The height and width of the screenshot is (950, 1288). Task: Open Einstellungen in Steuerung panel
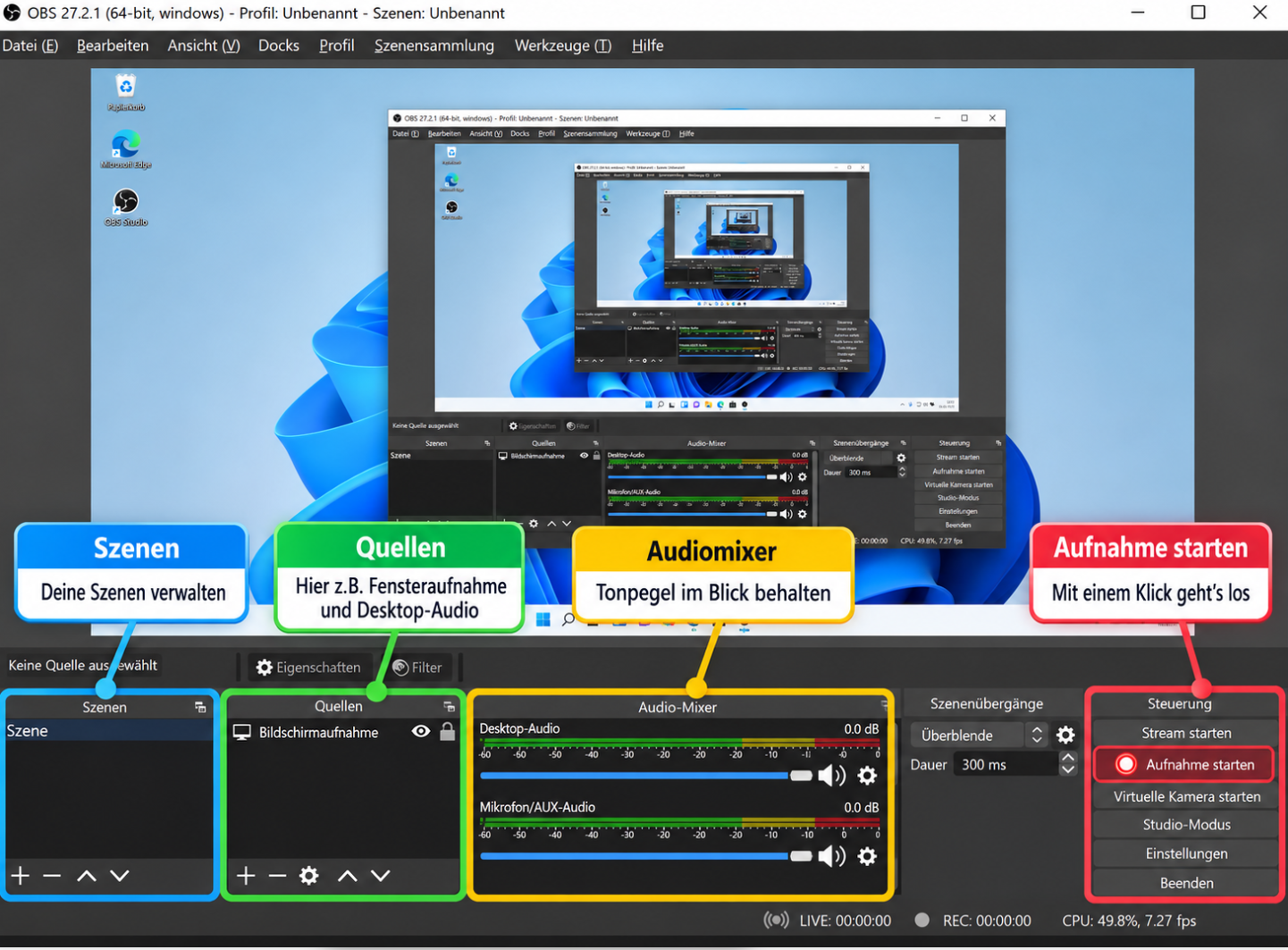tap(1186, 854)
